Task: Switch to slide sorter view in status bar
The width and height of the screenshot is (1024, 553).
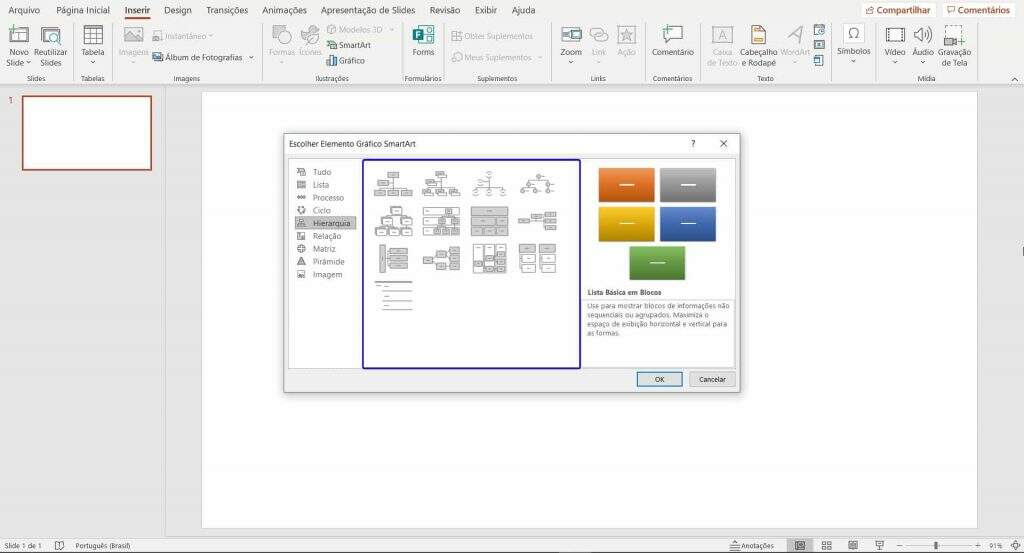Action: [826, 545]
